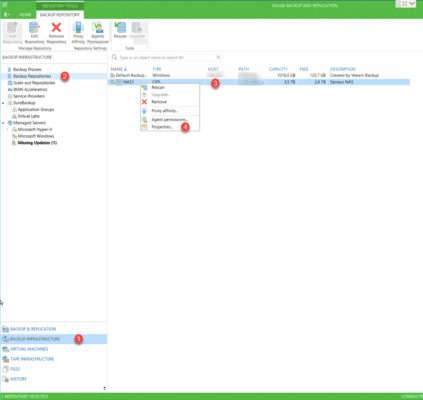This screenshot has width=423, height=400.
Task: Open Proxy Affinity from the ribbon
Action: (78, 33)
